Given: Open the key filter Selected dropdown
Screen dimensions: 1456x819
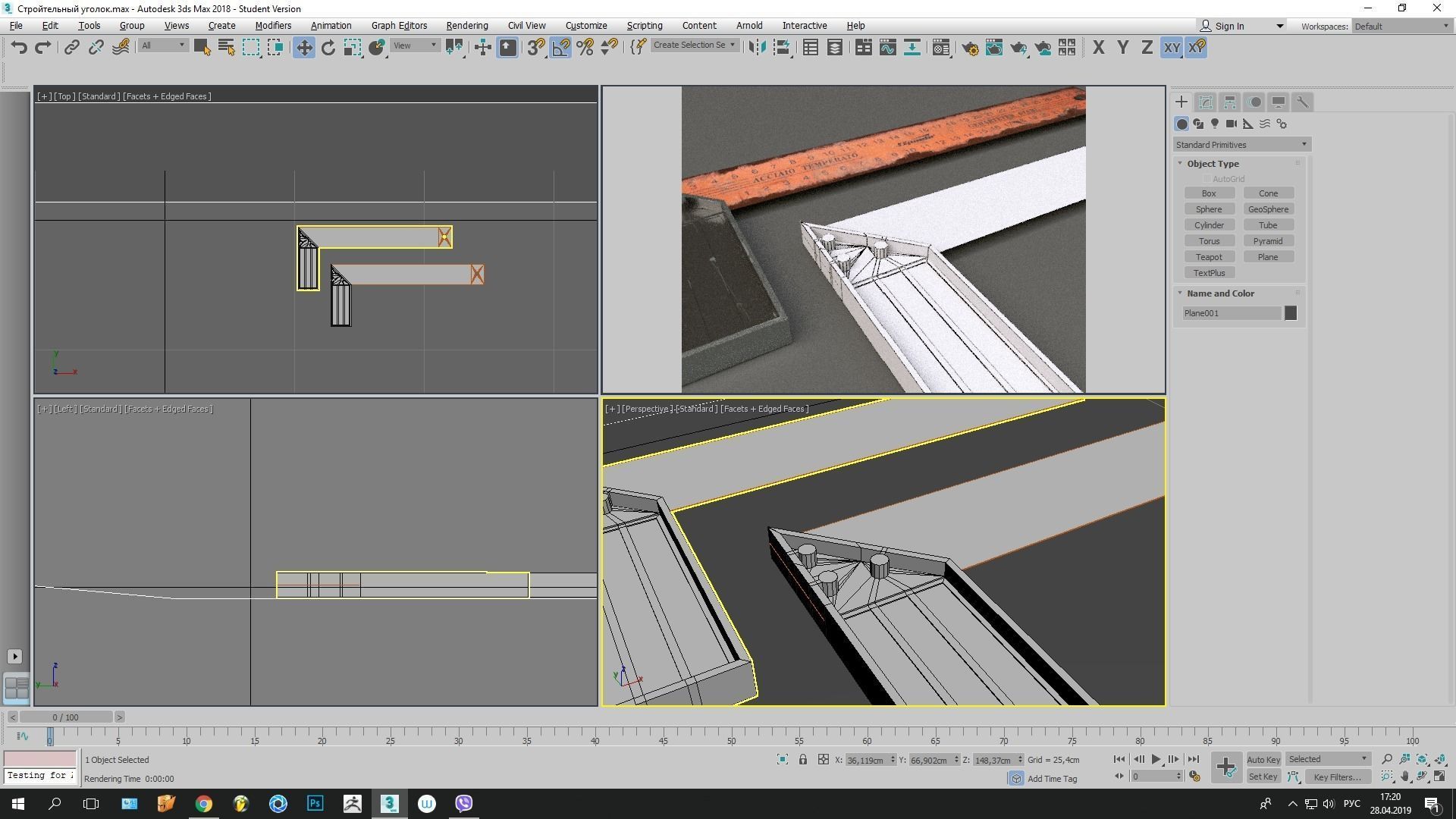Looking at the screenshot, I should 1327,759.
